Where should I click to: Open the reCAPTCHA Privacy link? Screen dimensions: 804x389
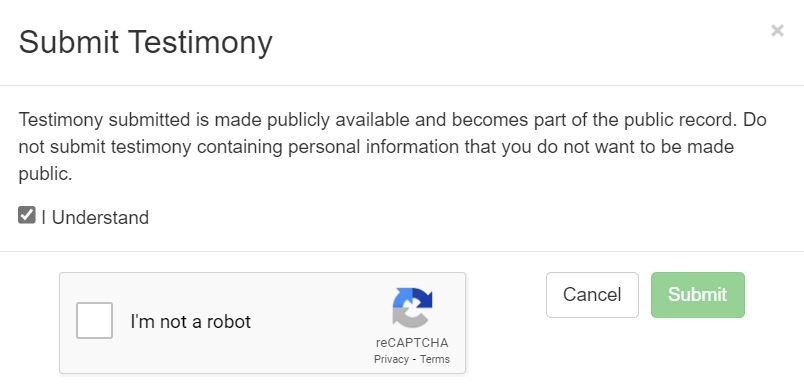(391, 359)
